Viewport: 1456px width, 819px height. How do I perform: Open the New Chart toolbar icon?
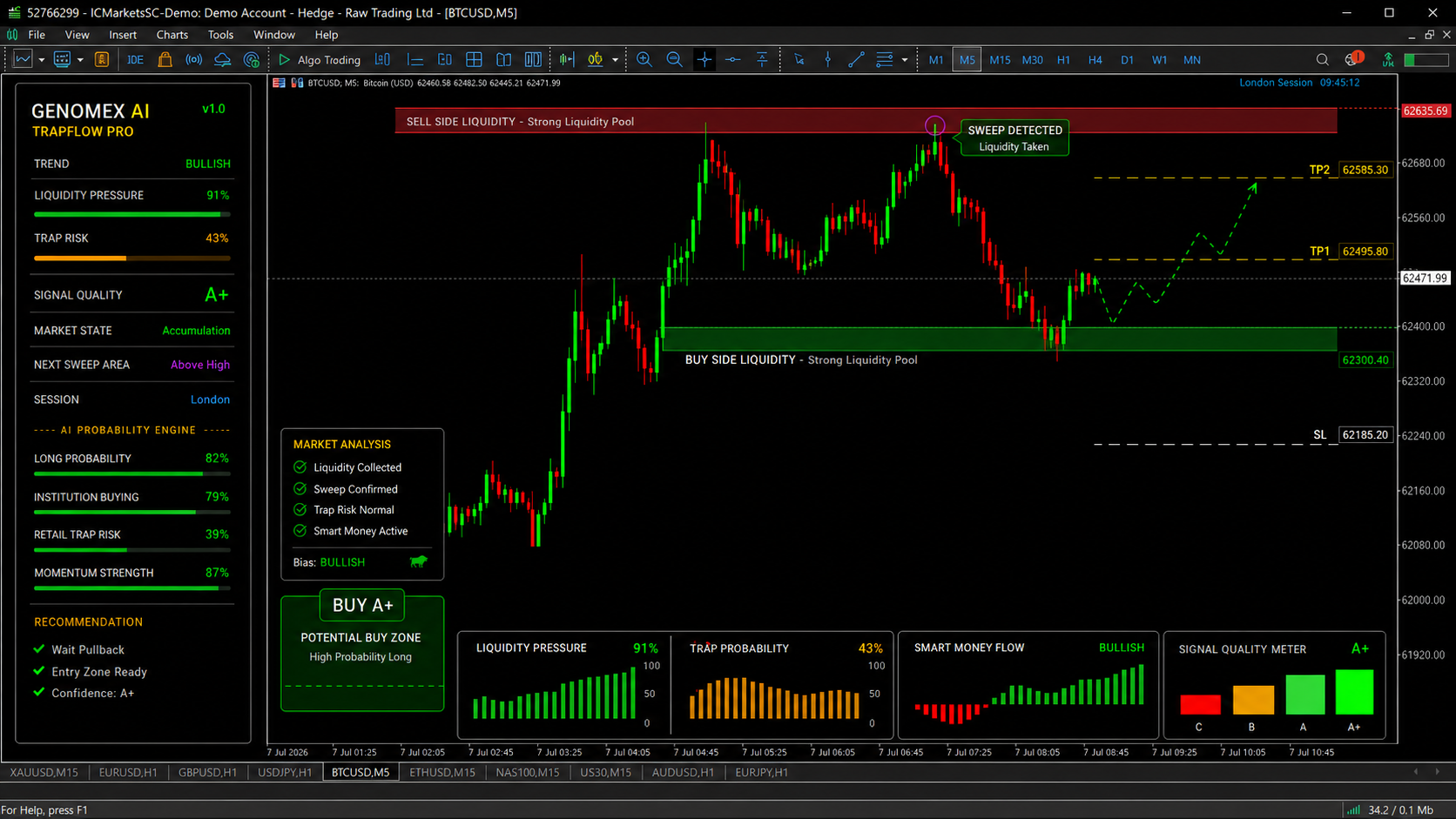[23, 59]
